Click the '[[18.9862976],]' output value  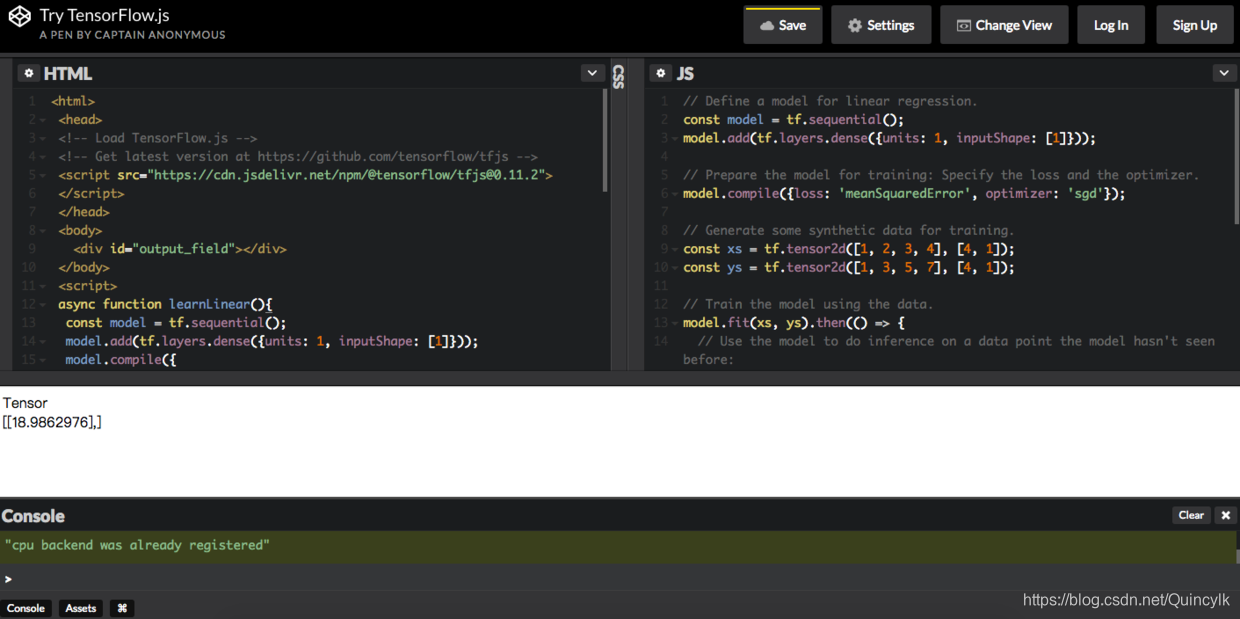tap(52, 422)
